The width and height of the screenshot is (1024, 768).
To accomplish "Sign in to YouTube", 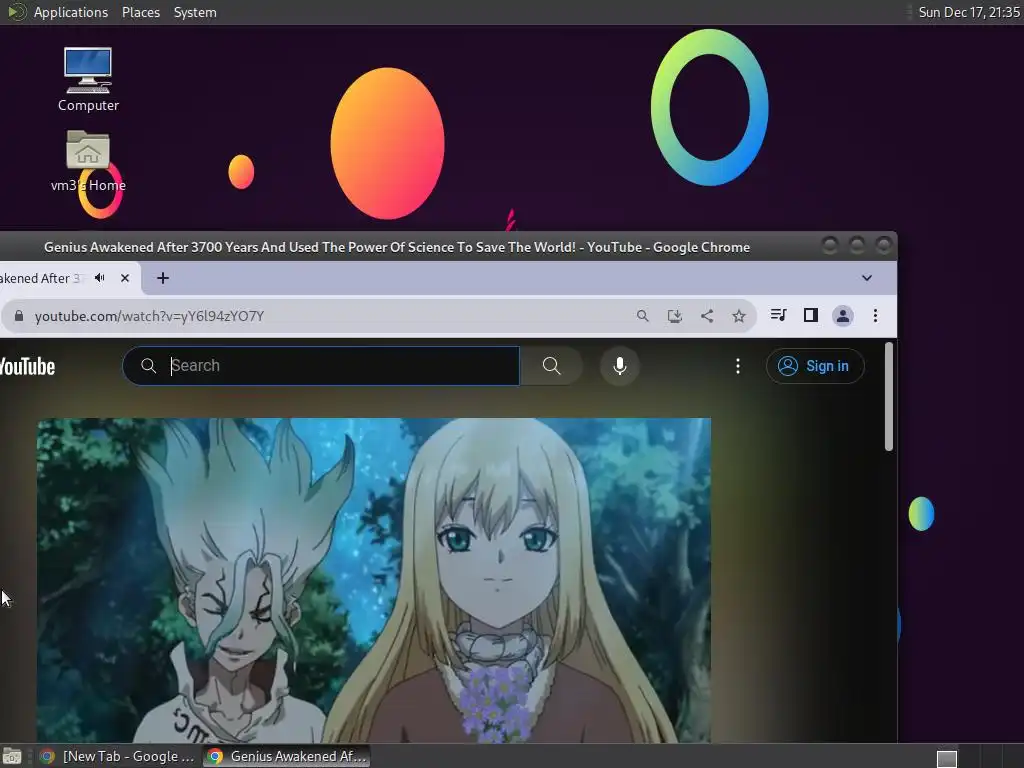I will point(815,366).
